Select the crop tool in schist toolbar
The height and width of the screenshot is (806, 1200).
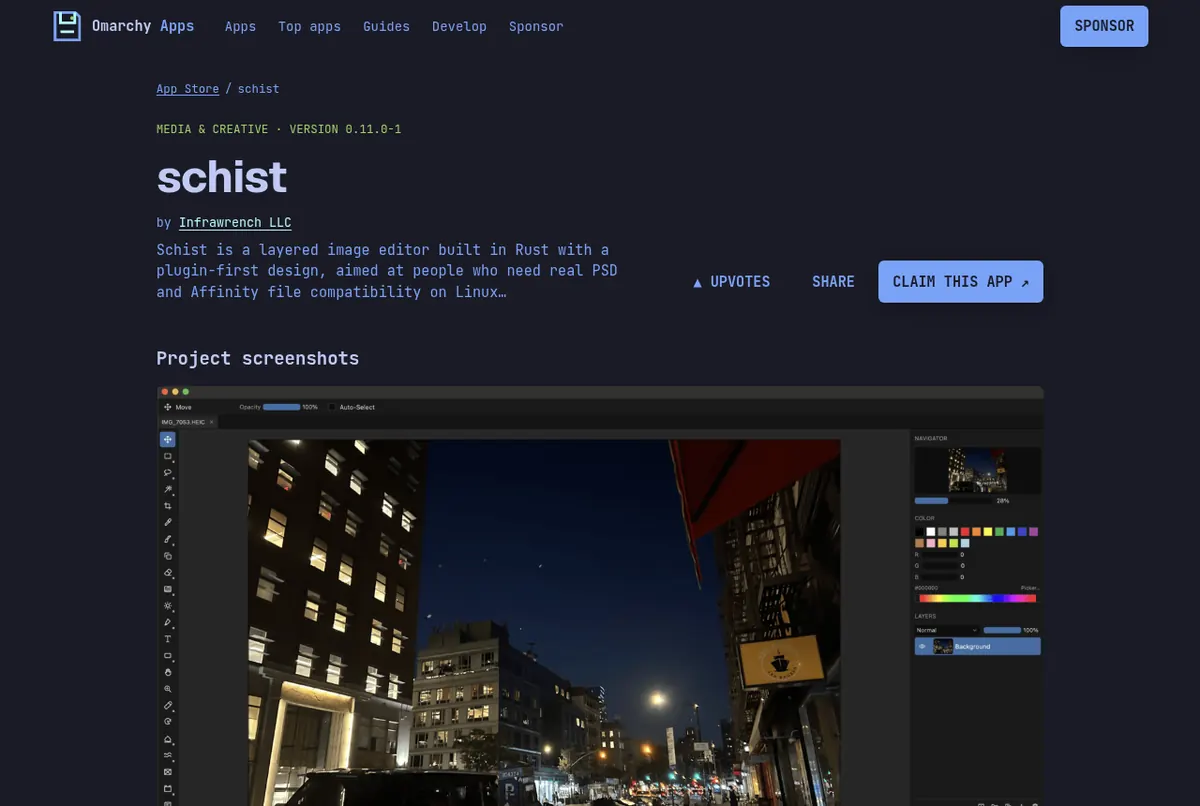[x=168, y=506]
